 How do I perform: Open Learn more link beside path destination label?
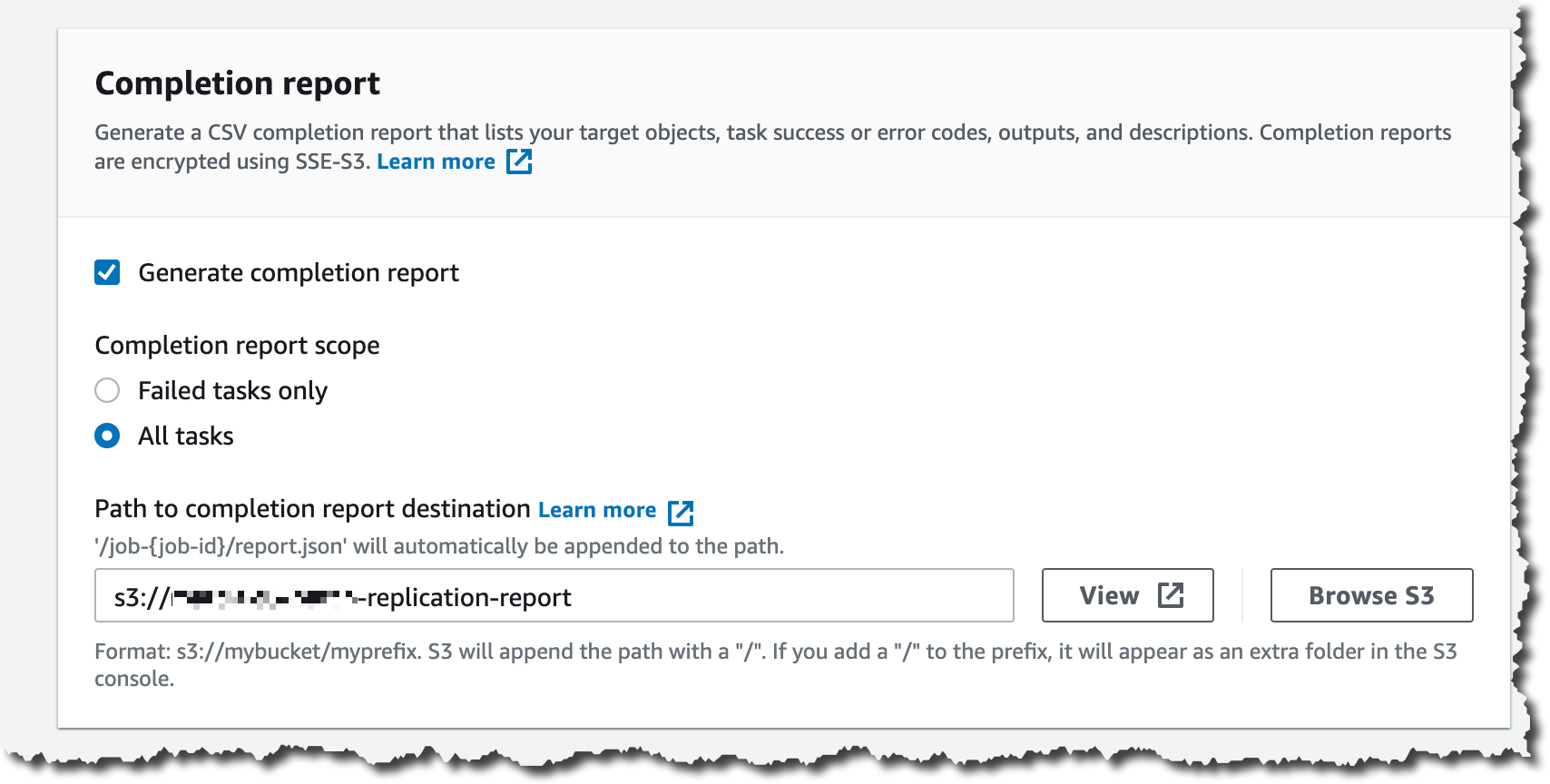click(x=596, y=510)
